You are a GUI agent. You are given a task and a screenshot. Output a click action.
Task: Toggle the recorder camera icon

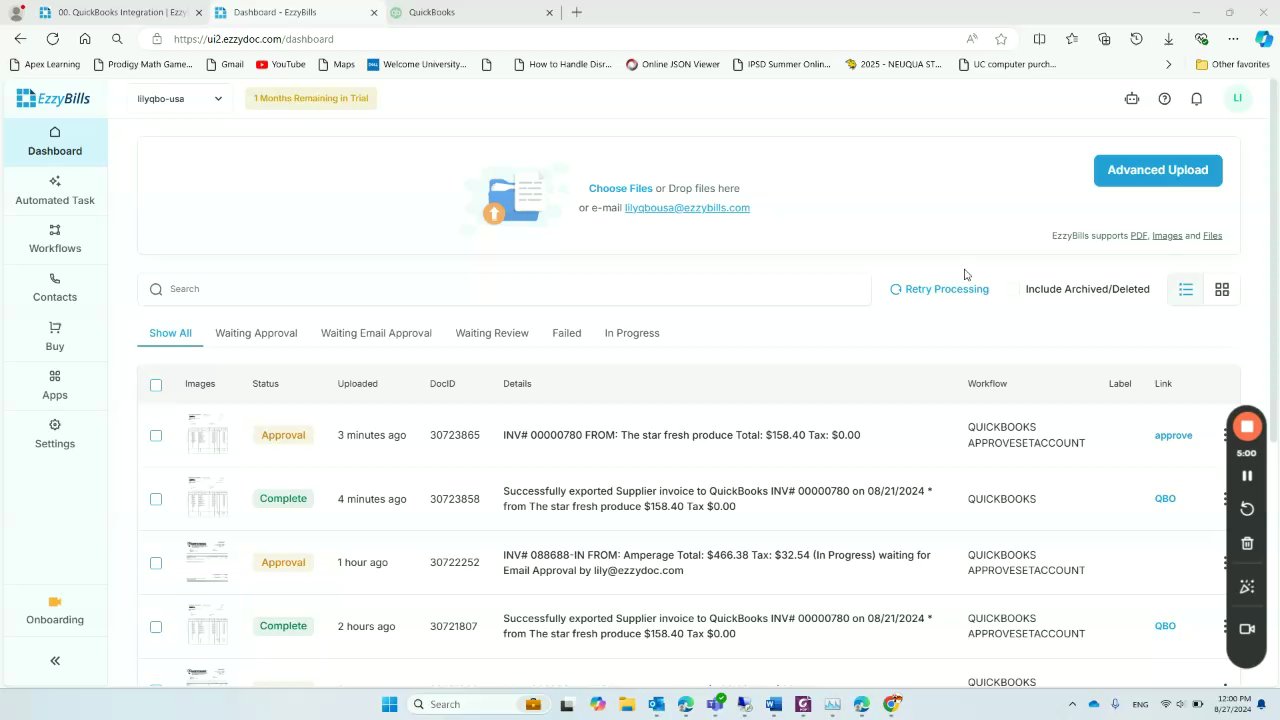[x=1247, y=629]
